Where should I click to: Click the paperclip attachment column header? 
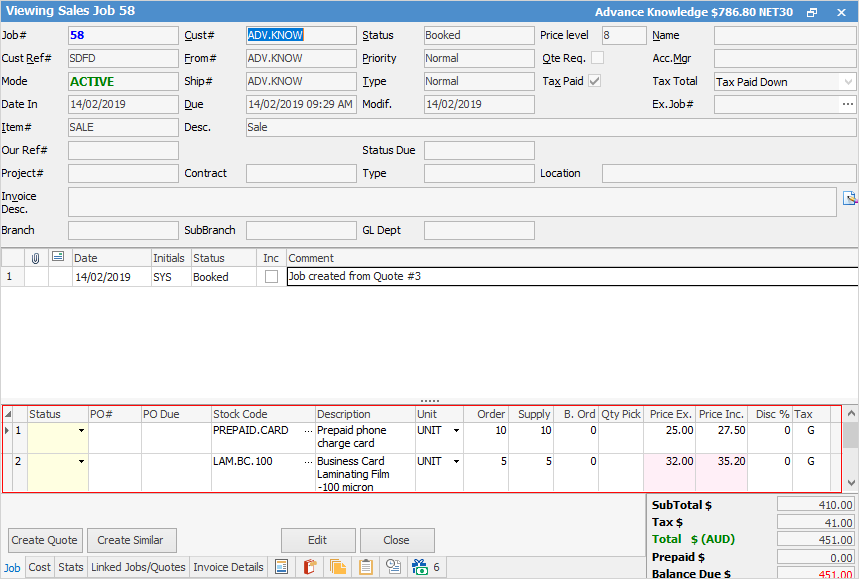coord(36,258)
